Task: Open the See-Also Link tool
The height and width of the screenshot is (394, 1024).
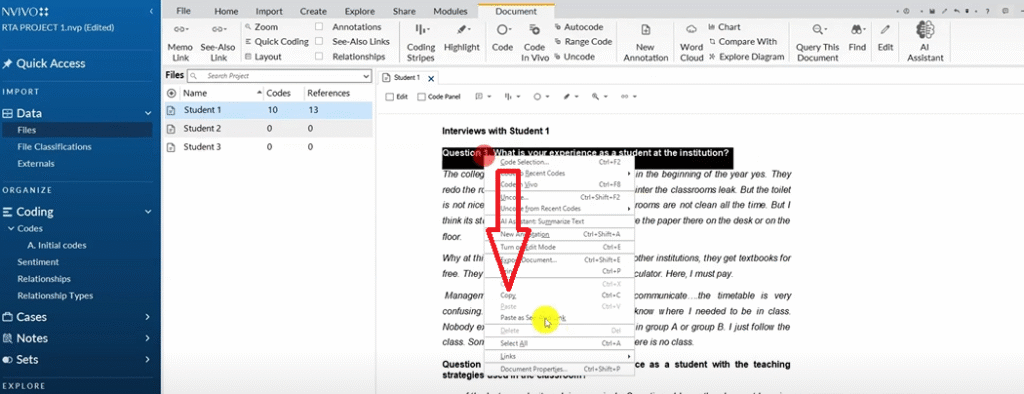Action: click(218, 42)
